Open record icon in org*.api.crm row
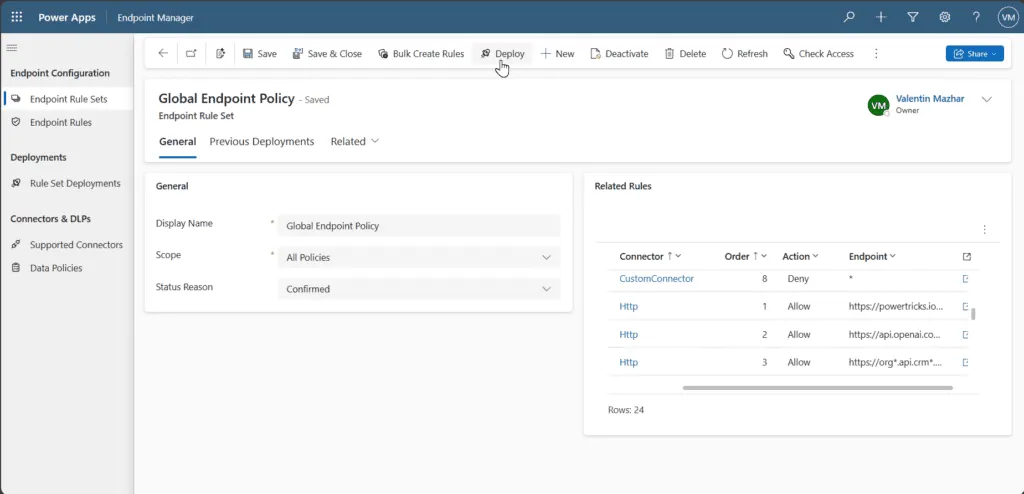 965,363
